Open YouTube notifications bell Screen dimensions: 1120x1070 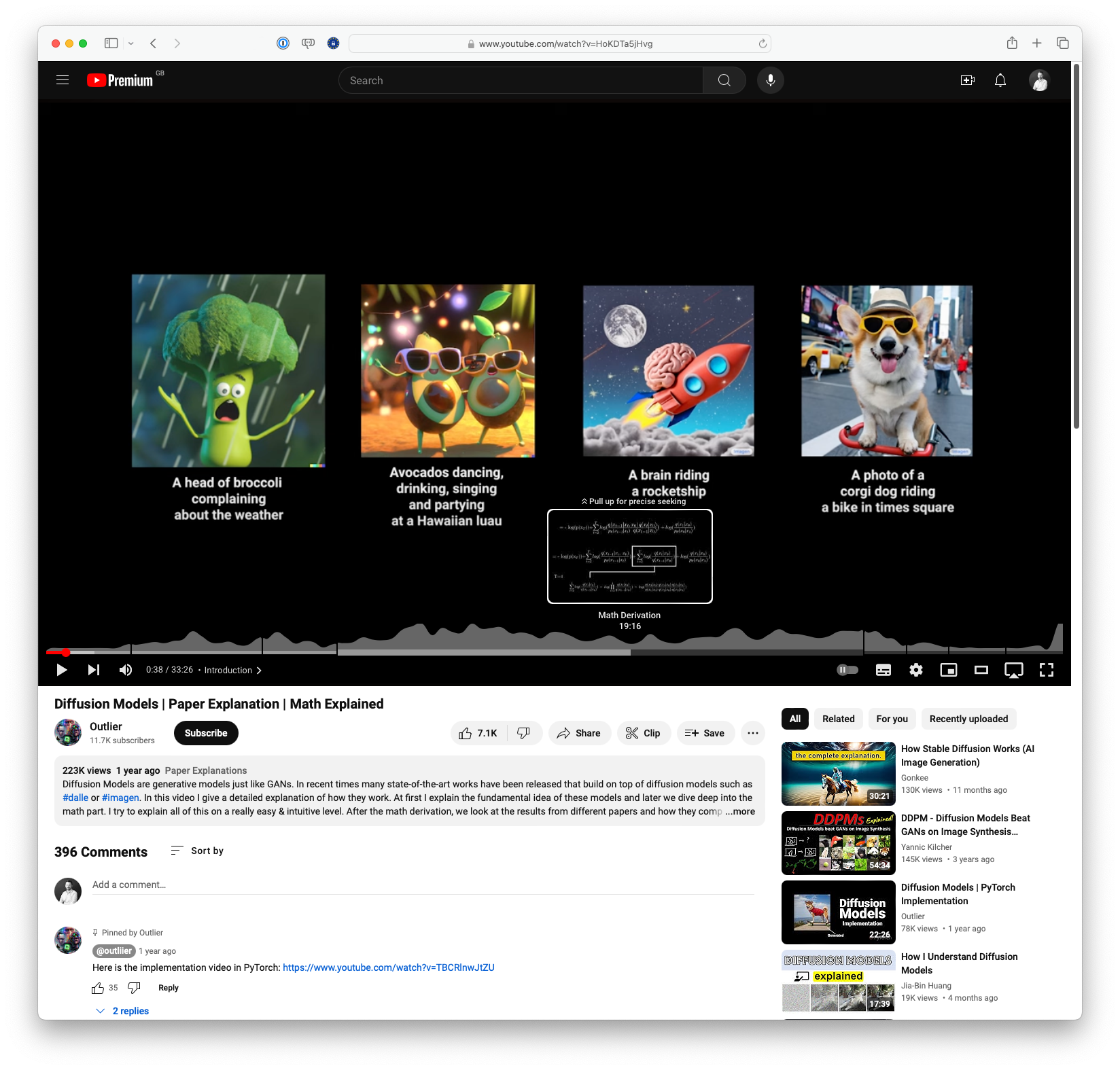1000,80
